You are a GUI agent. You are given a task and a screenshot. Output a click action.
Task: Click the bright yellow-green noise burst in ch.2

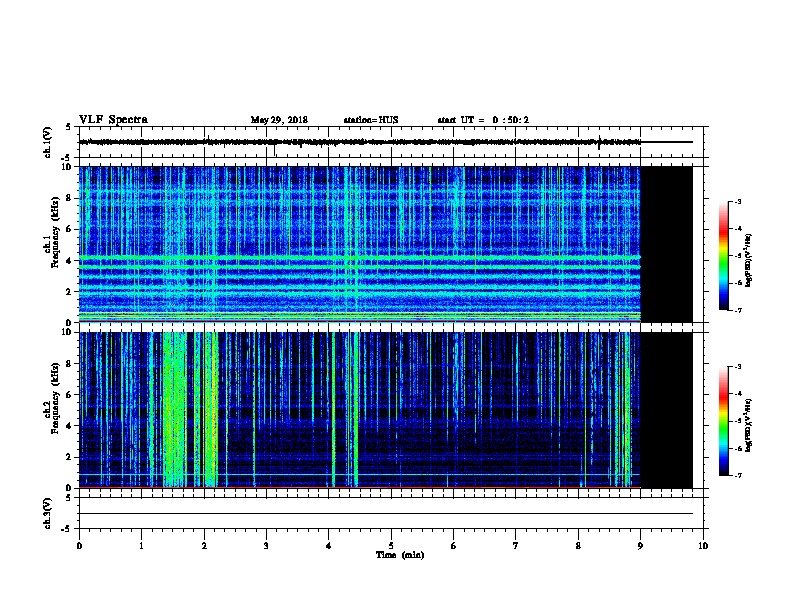pyautogui.click(x=175, y=410)
